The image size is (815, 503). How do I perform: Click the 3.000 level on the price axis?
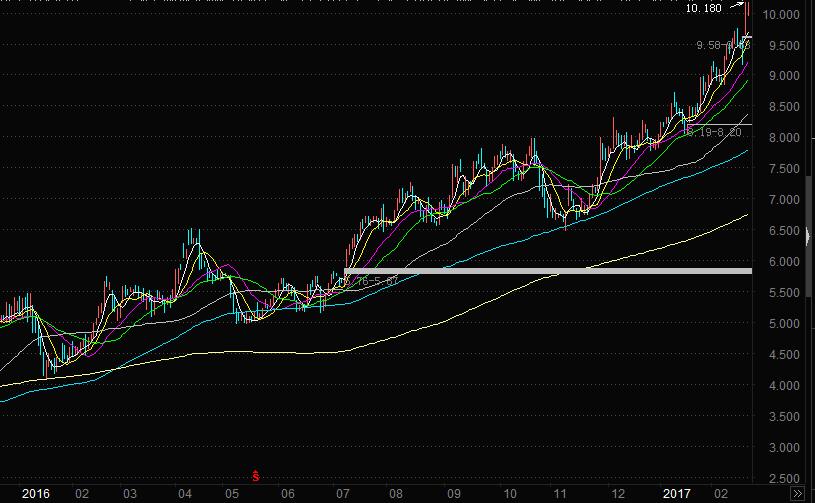click(x=780, y=448)
